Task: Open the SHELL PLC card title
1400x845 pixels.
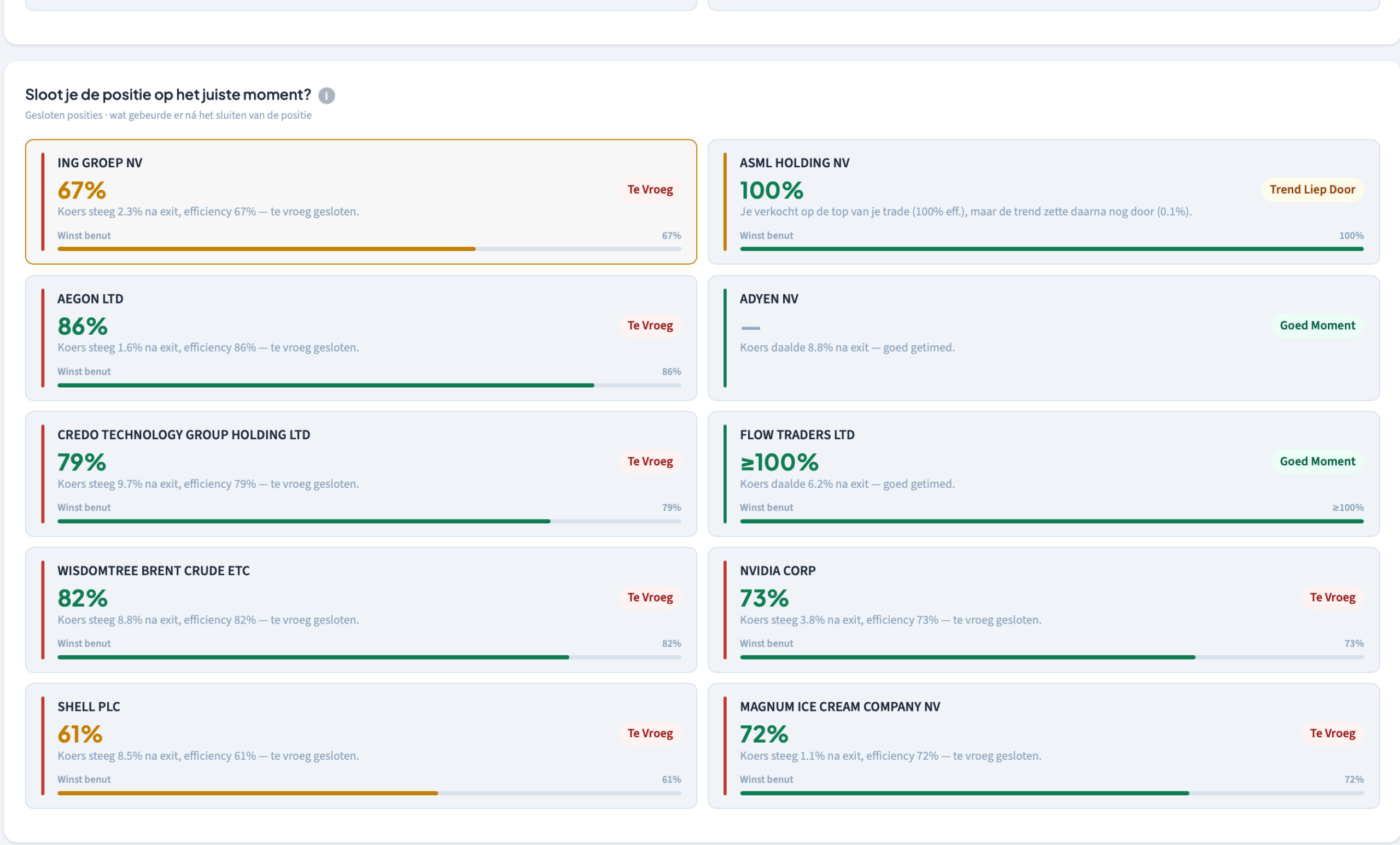Action: [x=89, y=706]
